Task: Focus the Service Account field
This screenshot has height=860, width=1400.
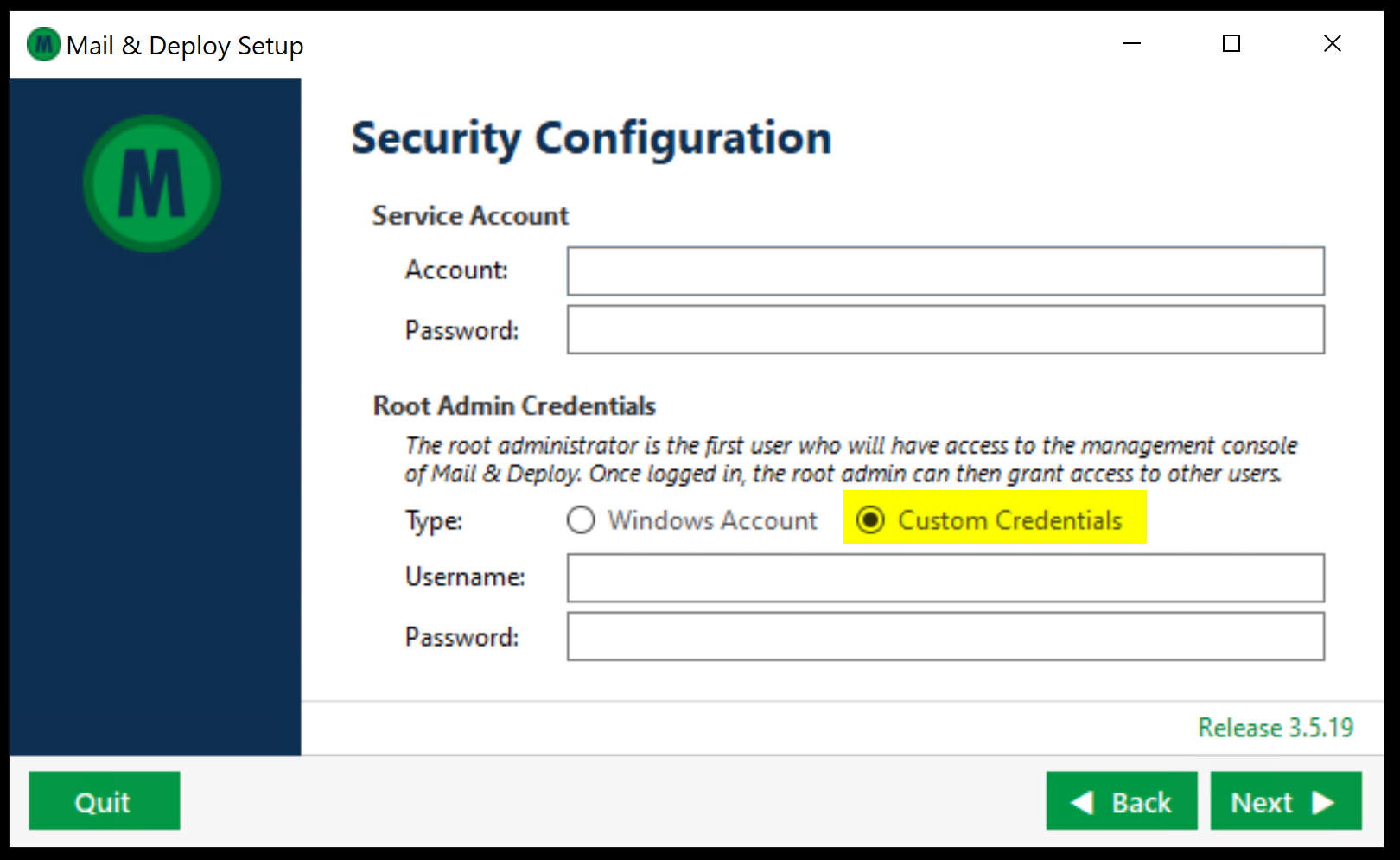Action: tap(945, 271)
